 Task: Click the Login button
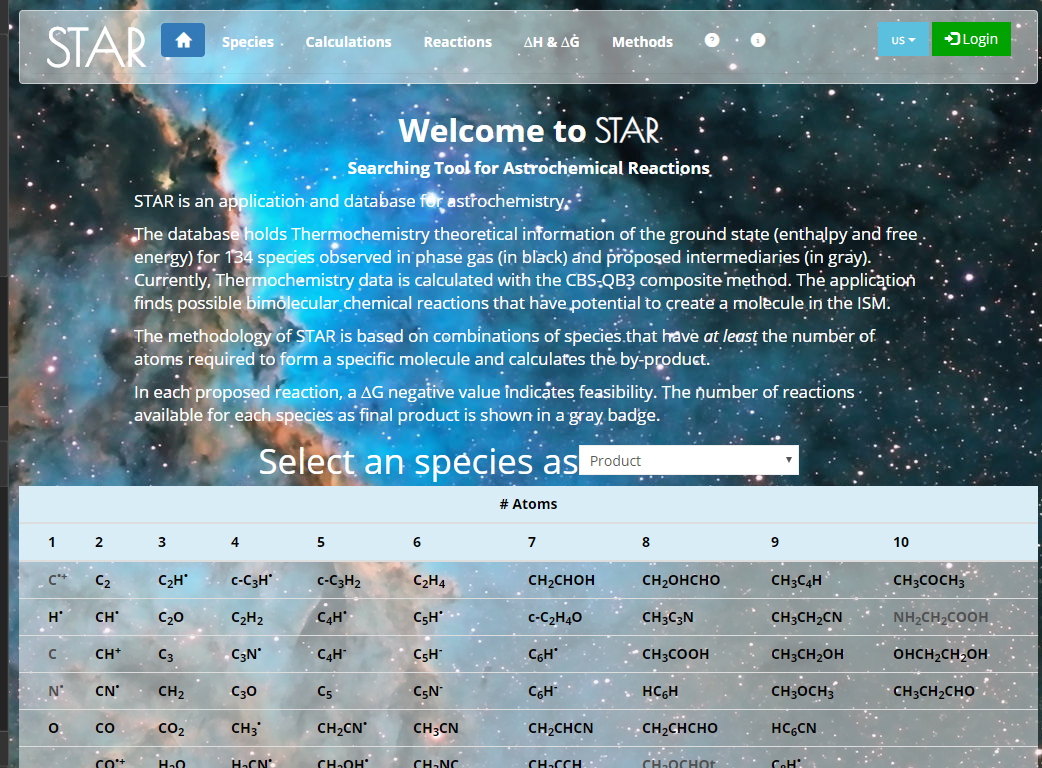(x=970, y=39)
